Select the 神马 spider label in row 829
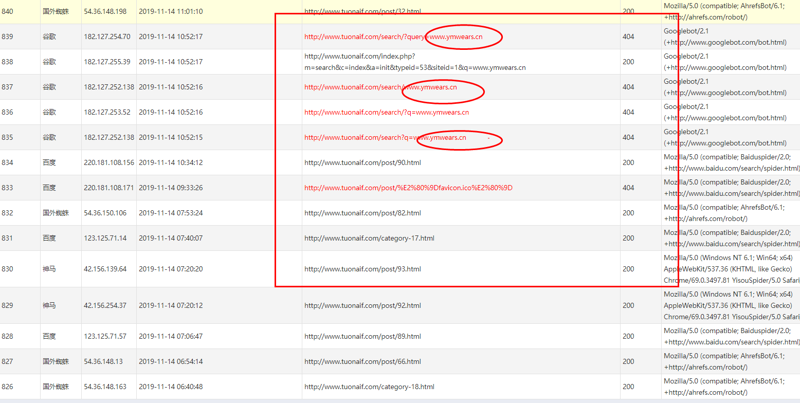800x403 pixels. [x=49, y=306]
